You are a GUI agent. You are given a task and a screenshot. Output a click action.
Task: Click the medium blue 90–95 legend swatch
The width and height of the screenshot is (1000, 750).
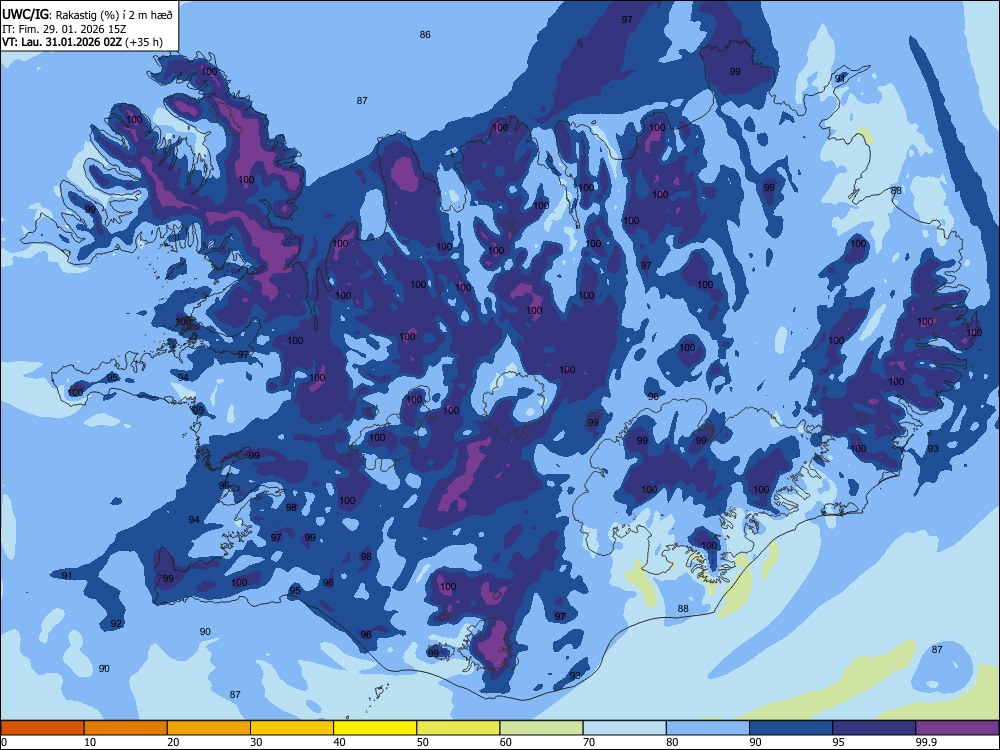791,728
